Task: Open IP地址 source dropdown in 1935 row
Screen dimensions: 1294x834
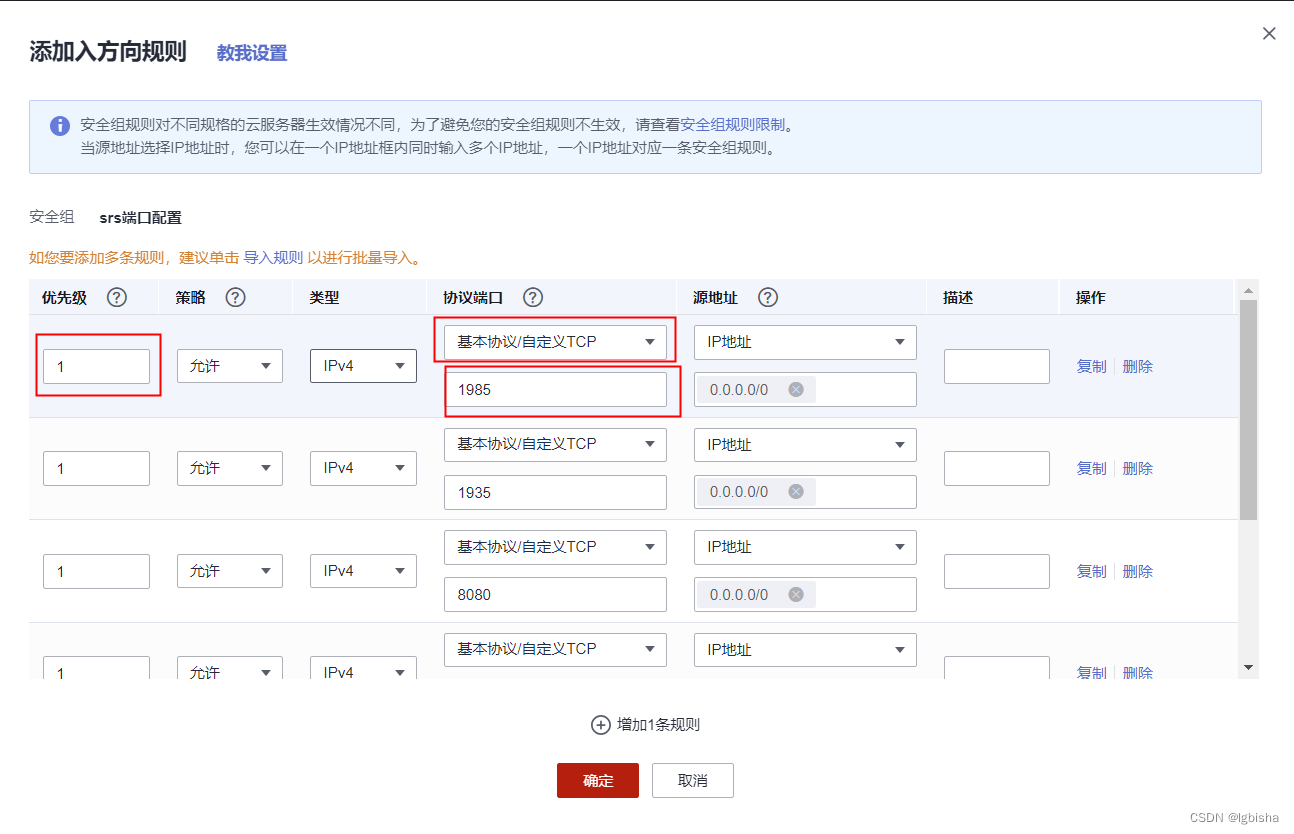Action: click(805, 445)
